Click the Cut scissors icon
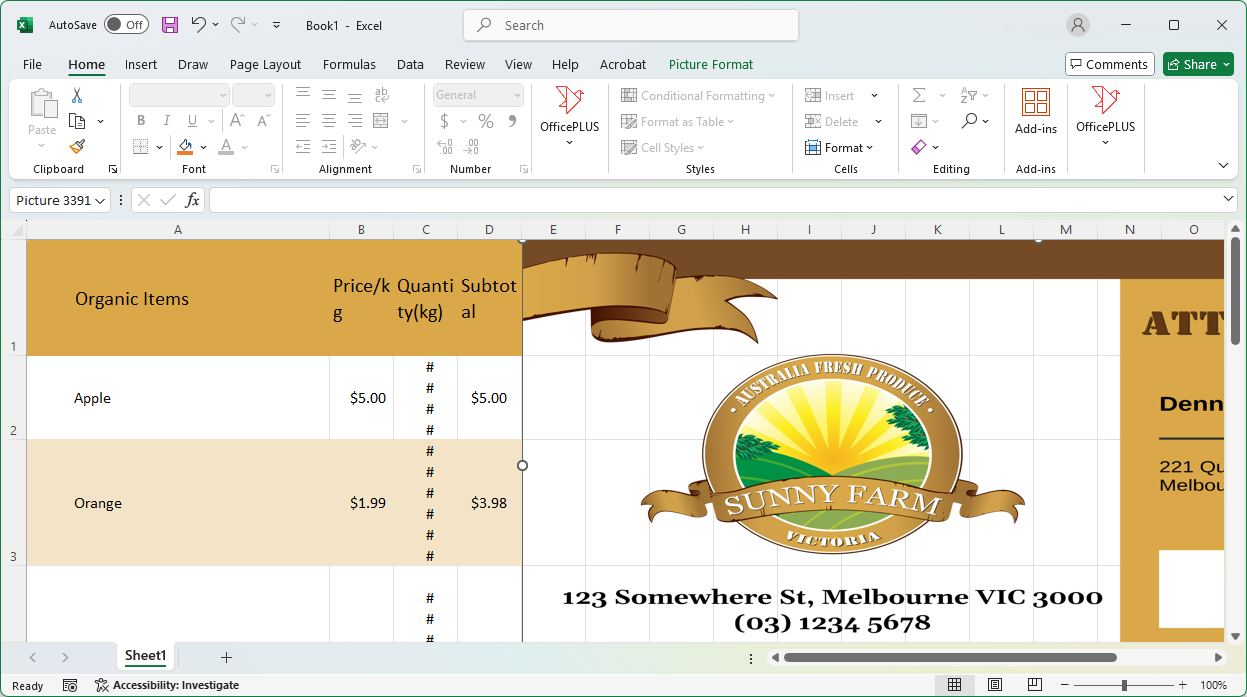The height and width of the screenshot is (697, 1247). (77, 96)
